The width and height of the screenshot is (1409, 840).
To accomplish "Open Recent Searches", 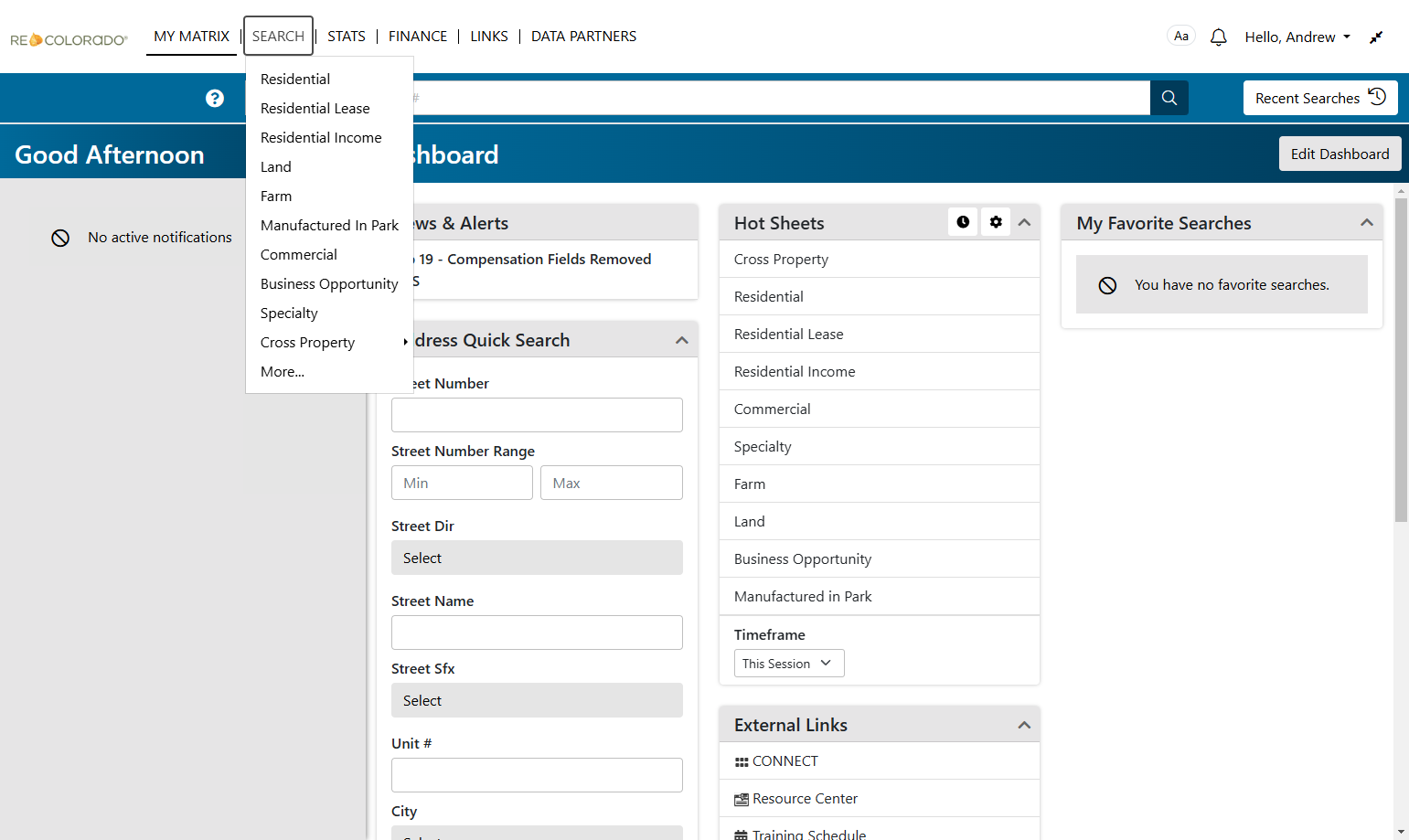I will 1320,98.
